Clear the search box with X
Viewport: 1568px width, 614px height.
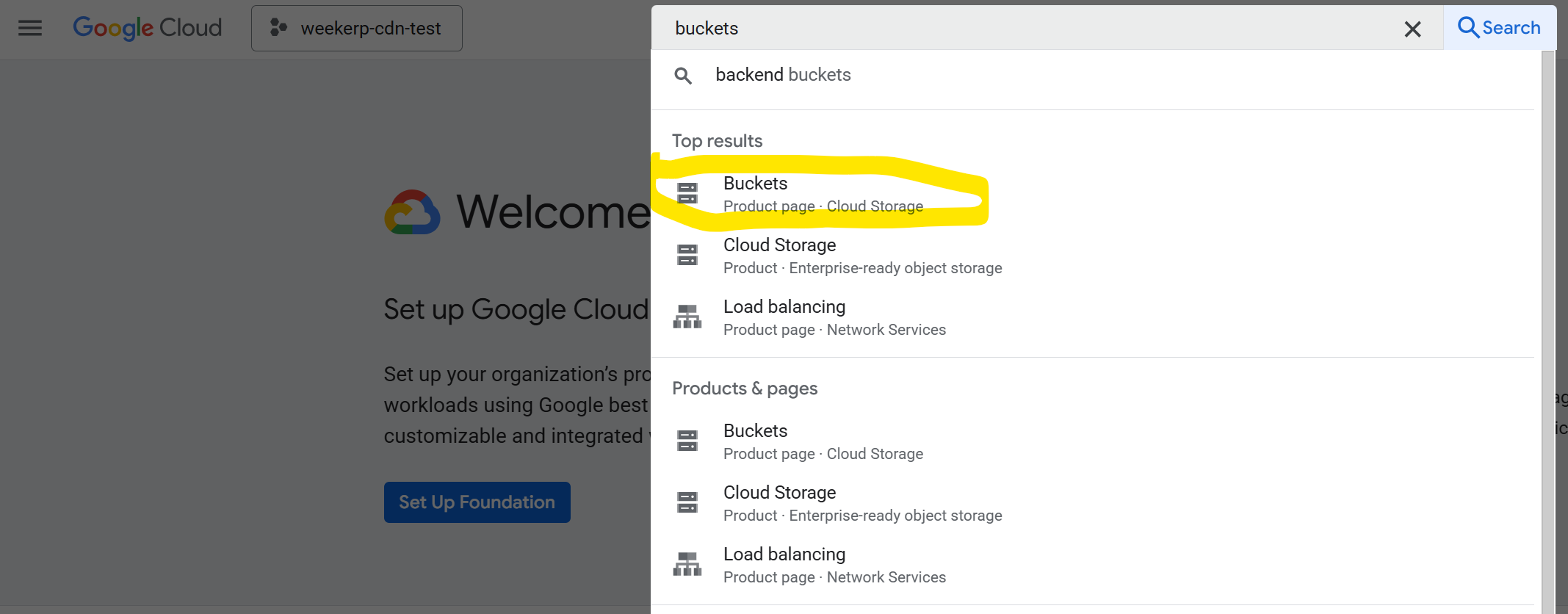1412,29
